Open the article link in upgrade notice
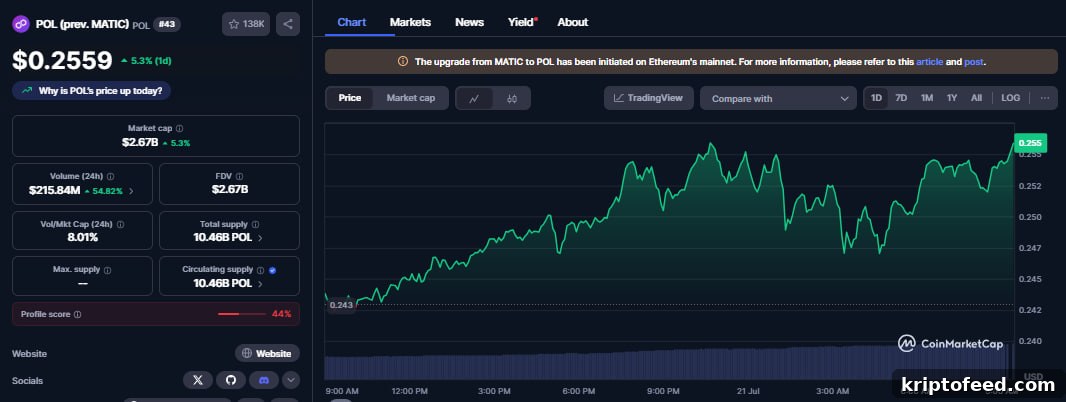 929,61
